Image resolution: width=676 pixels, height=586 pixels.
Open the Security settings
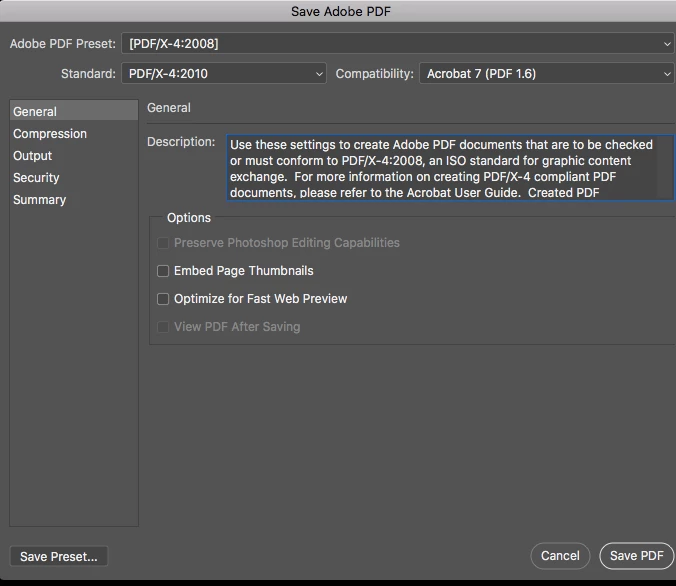point(74,178)
